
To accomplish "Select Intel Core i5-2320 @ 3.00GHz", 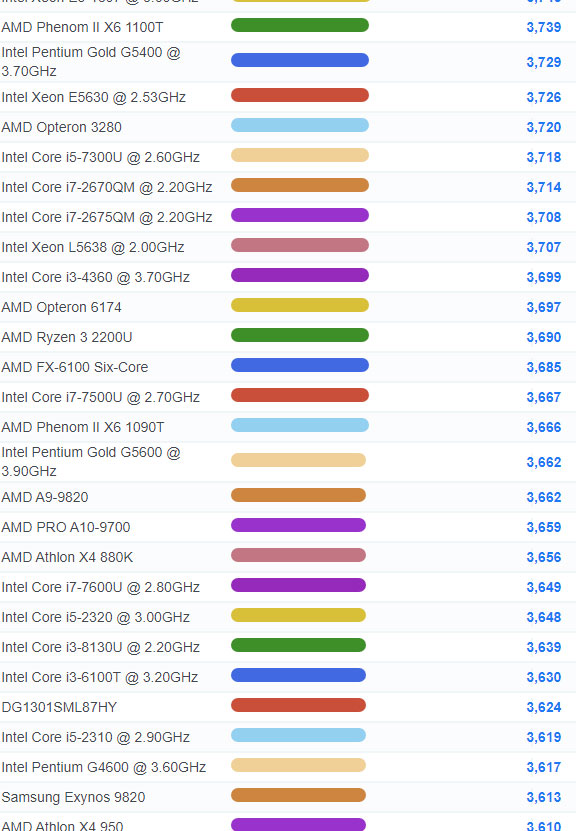I will click(95, 617).
